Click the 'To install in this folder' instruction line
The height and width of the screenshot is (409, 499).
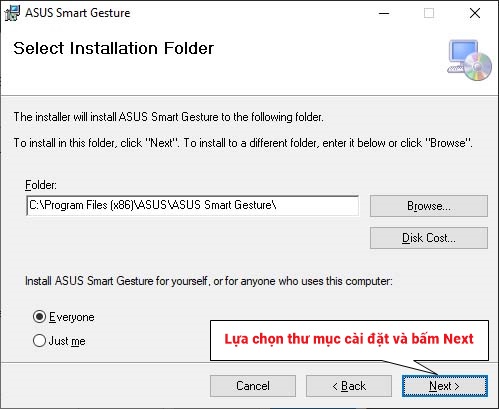[x=243, y=143]
